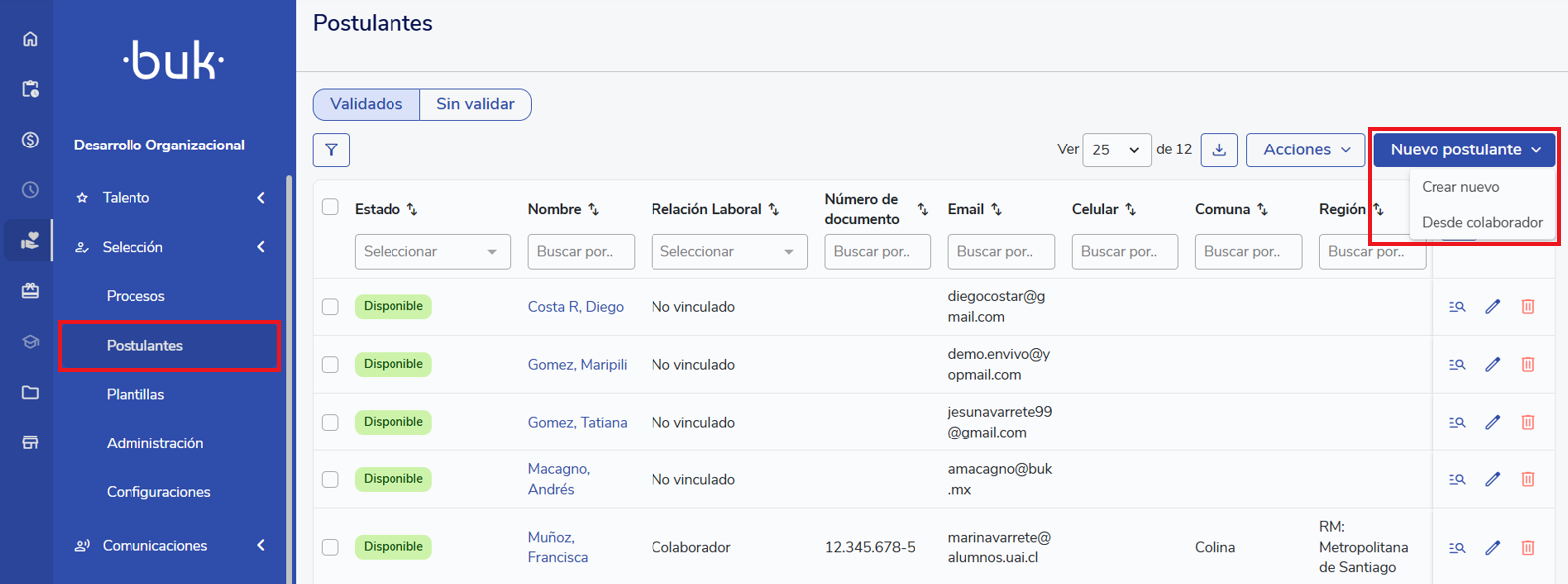Open the dollar payments icon in sidebar

pyautogui.click(x=30, y=140)
